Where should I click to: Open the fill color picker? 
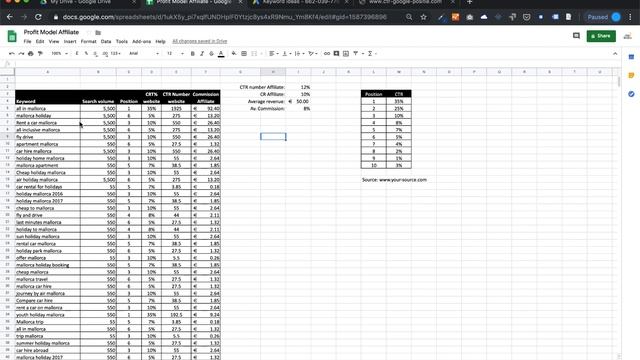click(234, 53)
